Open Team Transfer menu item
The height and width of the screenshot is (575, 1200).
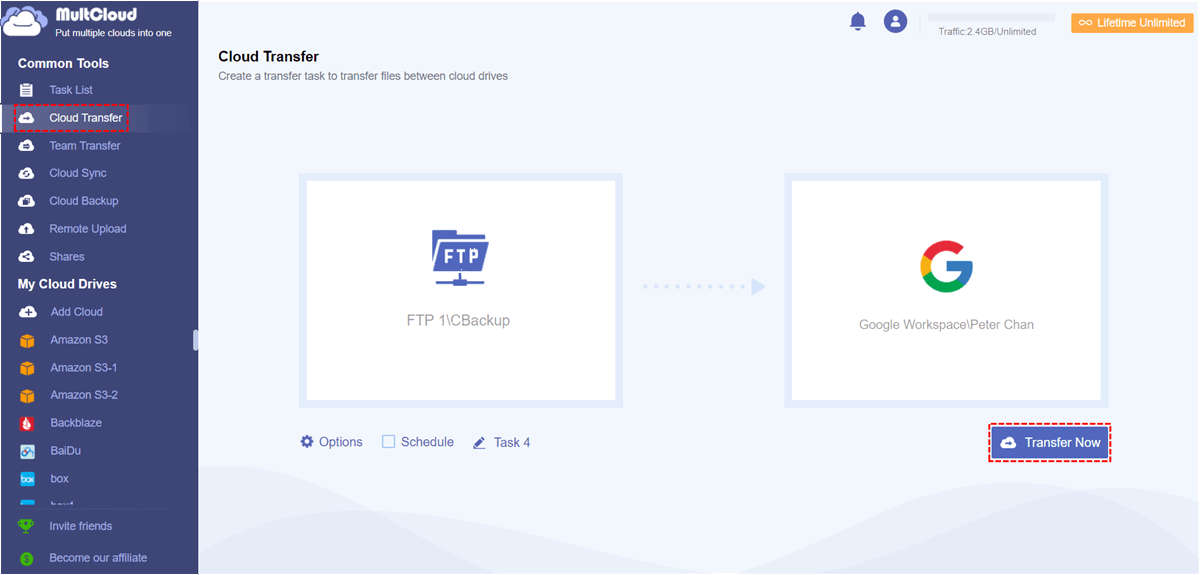point(84,146)
